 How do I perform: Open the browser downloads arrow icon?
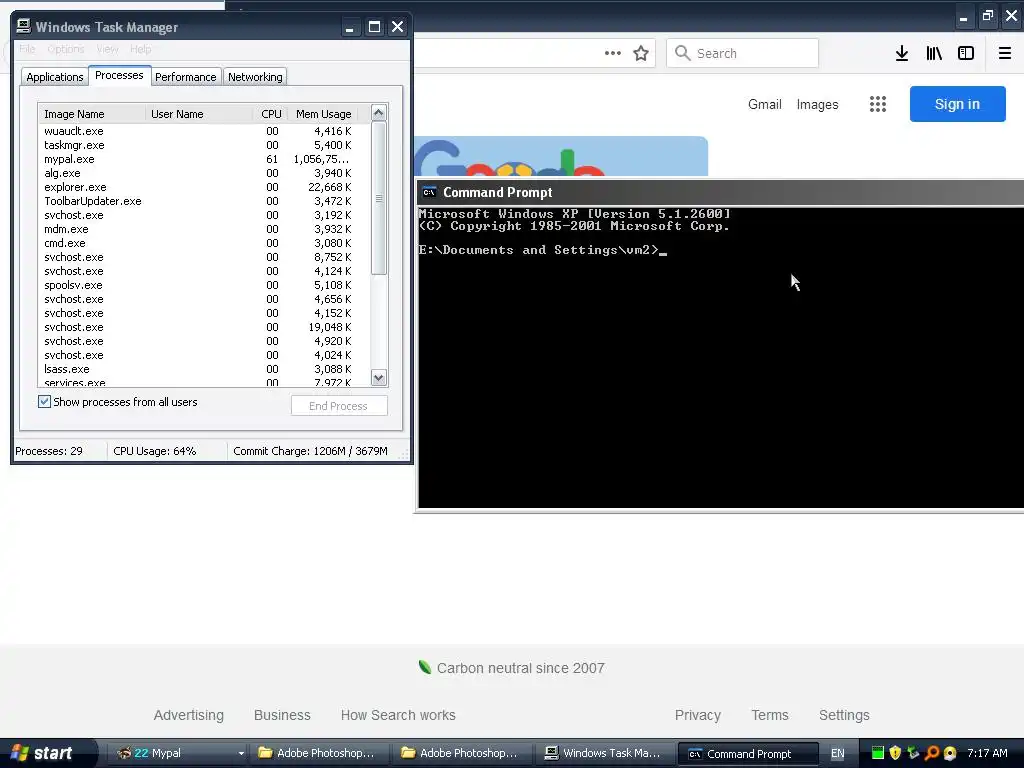(x=901, y=53)
